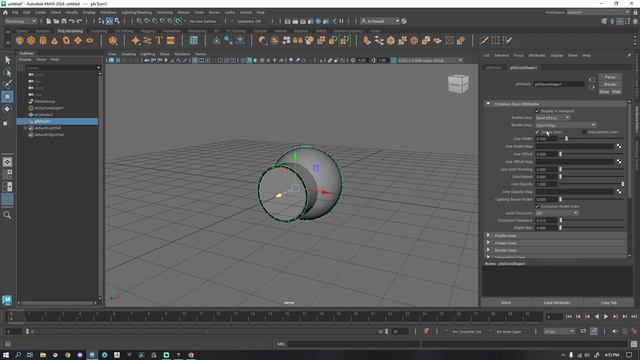Open File Explorer from the taskbar
Screen dimensions: 640x360
42,355
